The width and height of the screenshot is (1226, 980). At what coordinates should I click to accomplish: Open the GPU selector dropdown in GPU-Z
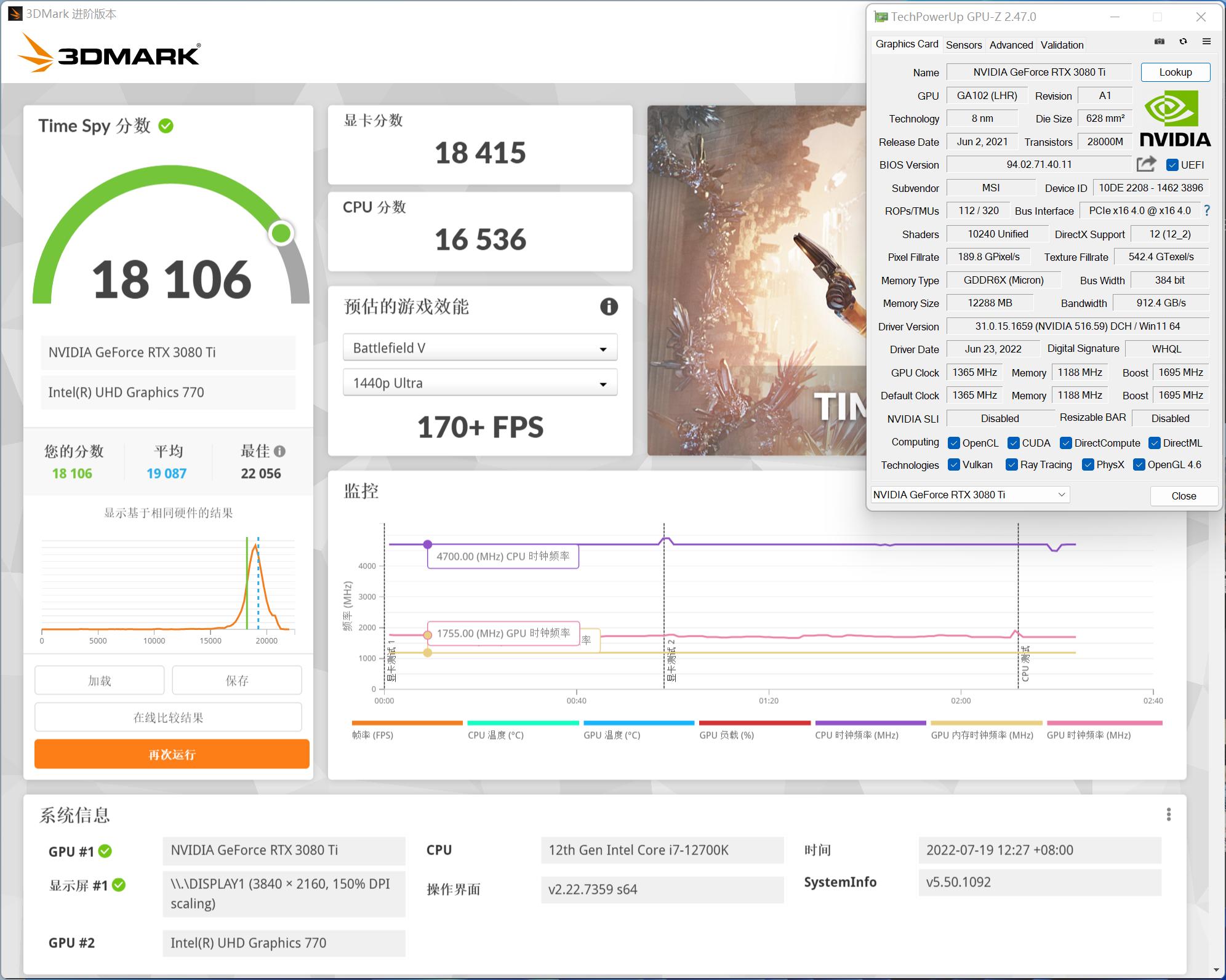tap(970, 495)
